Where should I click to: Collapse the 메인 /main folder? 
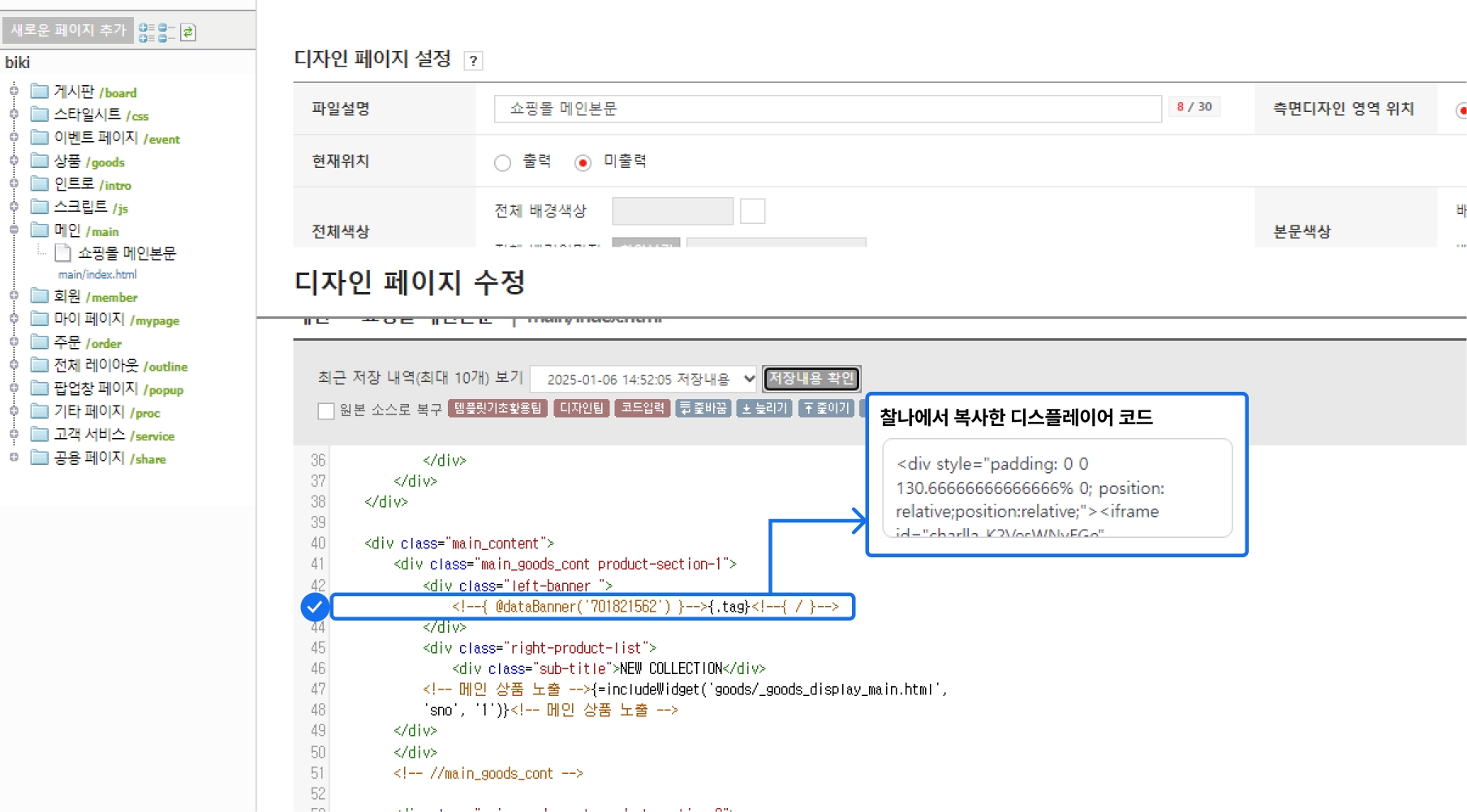point(14,230)
